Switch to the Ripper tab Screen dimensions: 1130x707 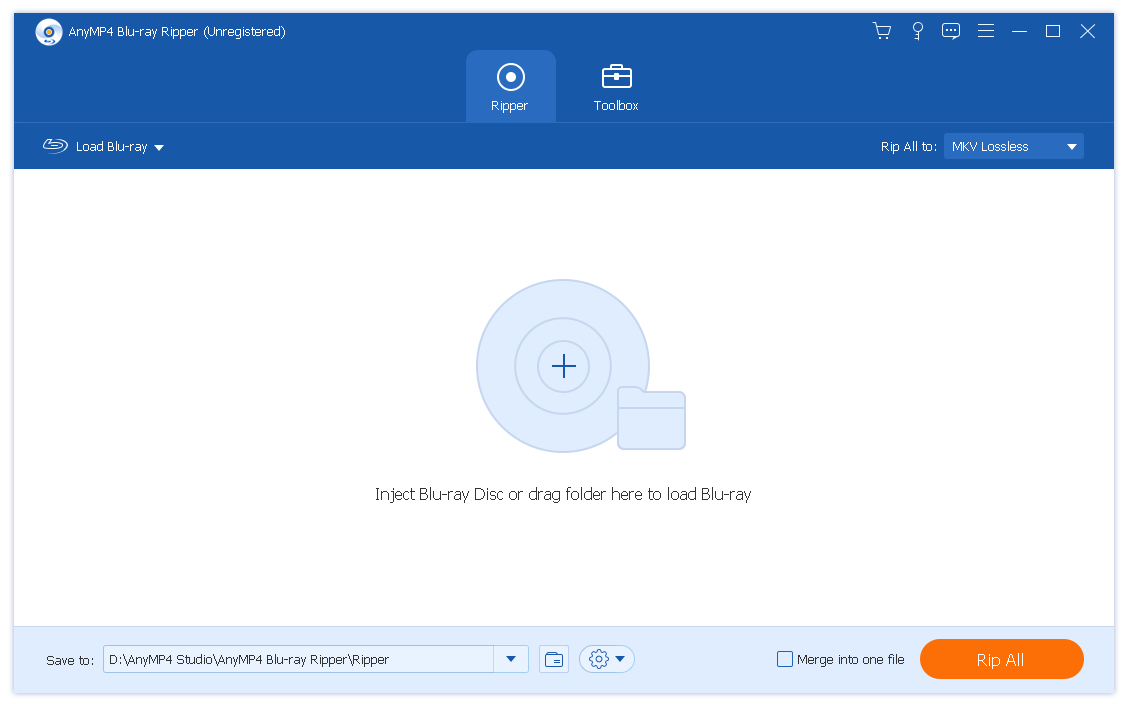pyautogui.click(x=510, y=86)
